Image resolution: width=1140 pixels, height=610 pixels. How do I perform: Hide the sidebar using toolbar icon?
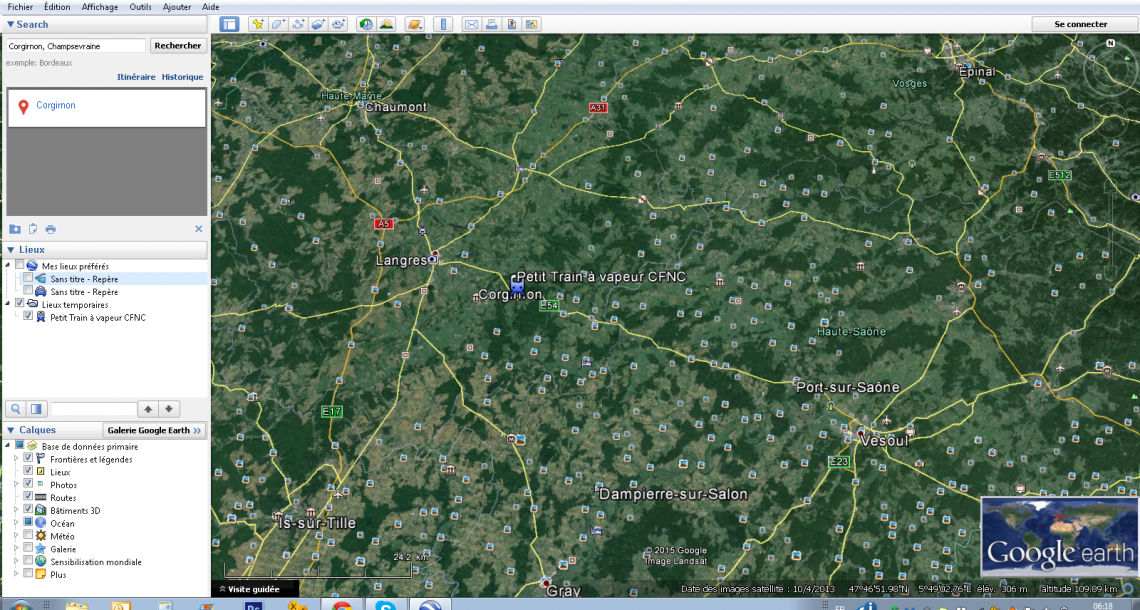point(229,24)
